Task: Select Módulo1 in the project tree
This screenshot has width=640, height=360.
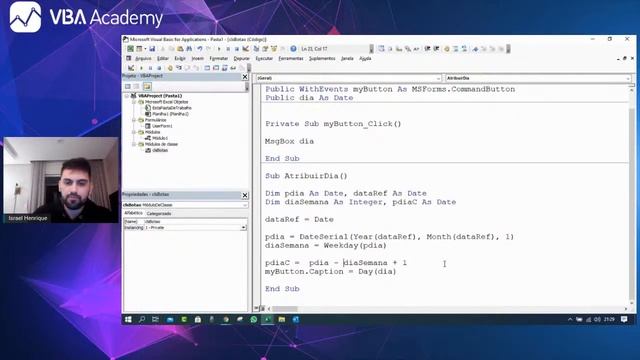Action: [160, 138]
